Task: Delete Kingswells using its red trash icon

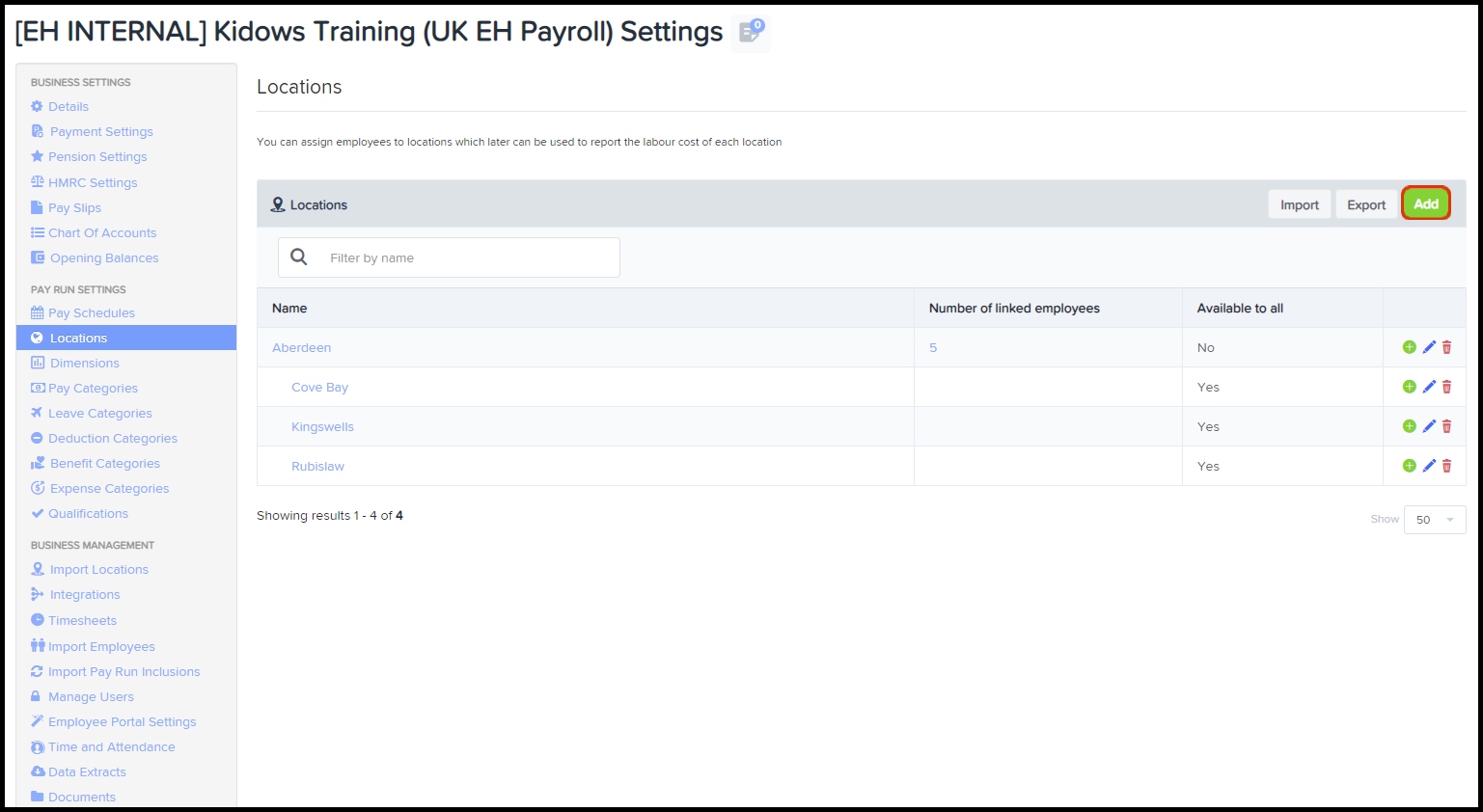Action: click(x=1446, y=426)
